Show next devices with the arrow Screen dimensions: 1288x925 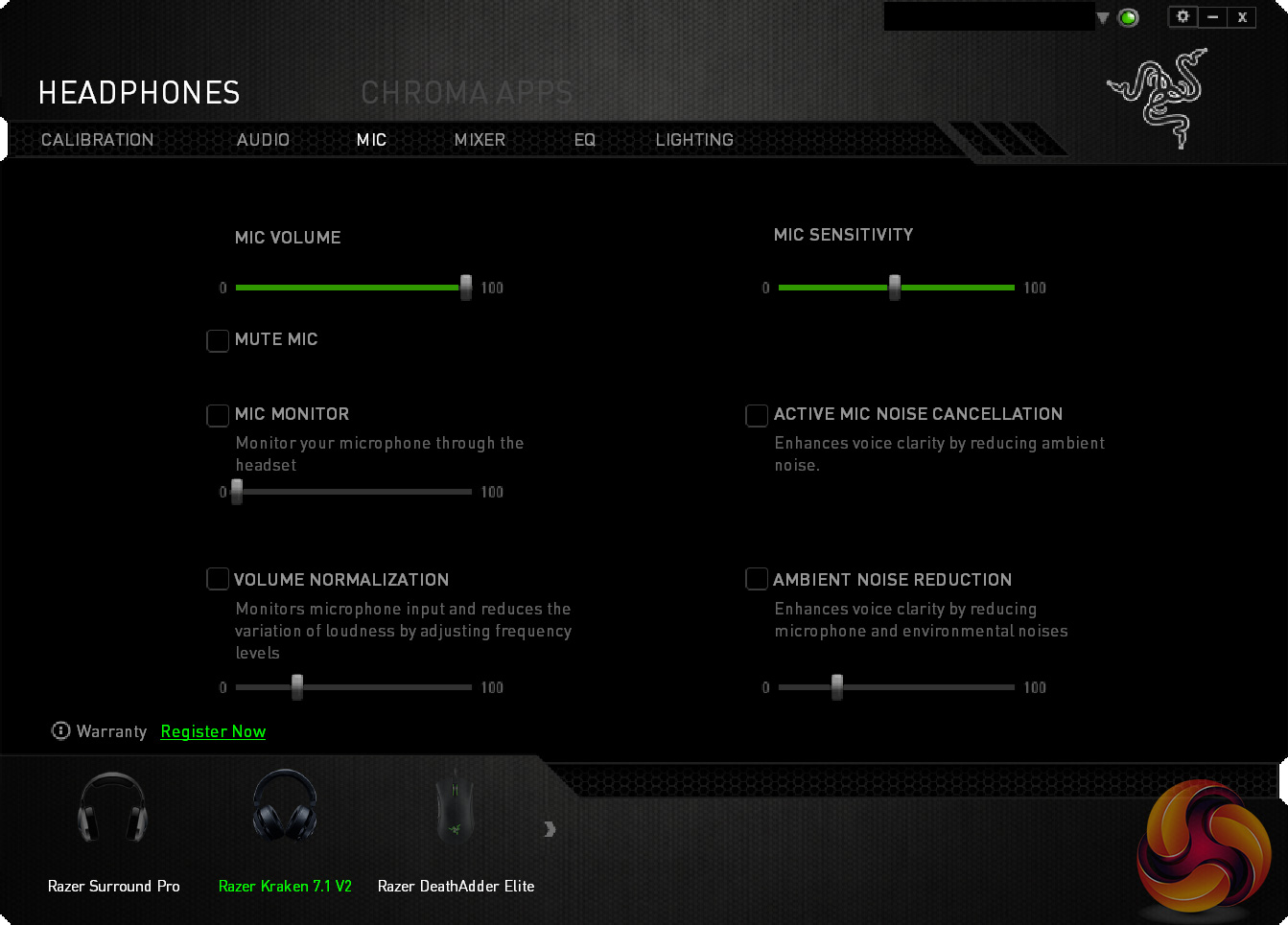550,829
